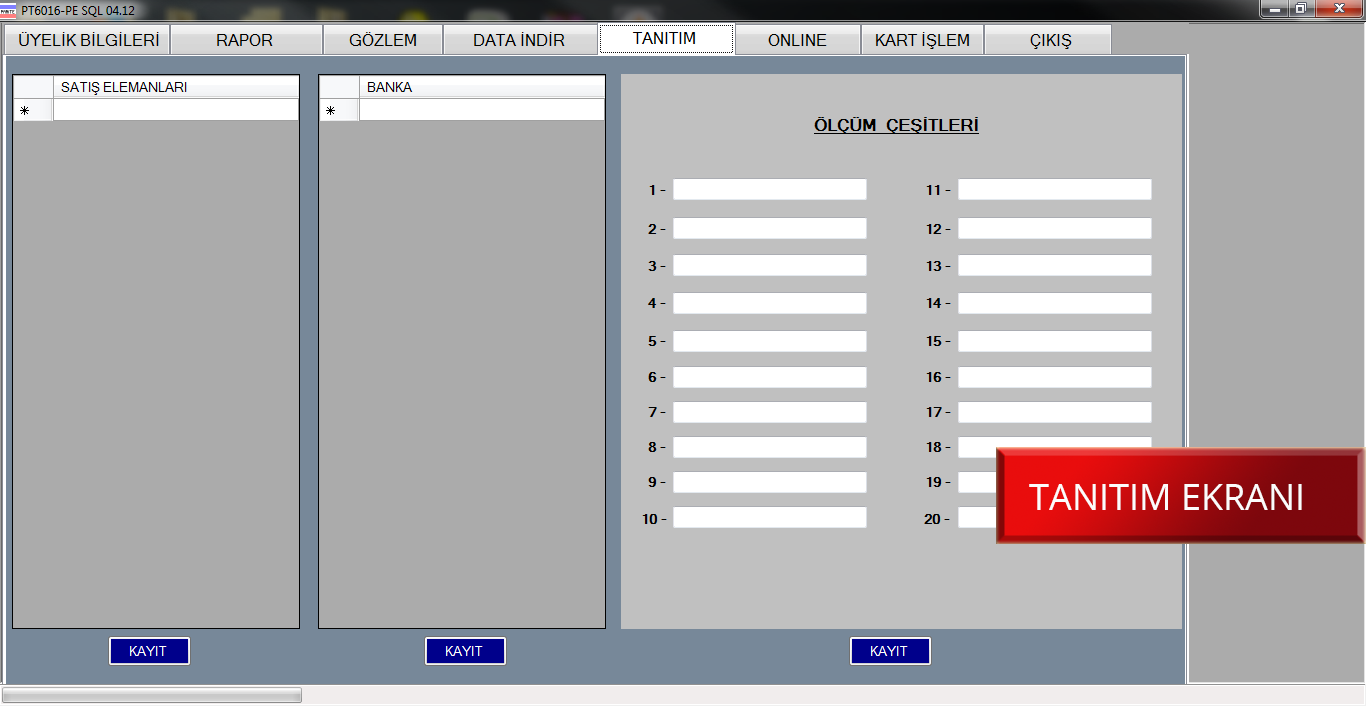Click the empty BANKA entry cell

482,111
